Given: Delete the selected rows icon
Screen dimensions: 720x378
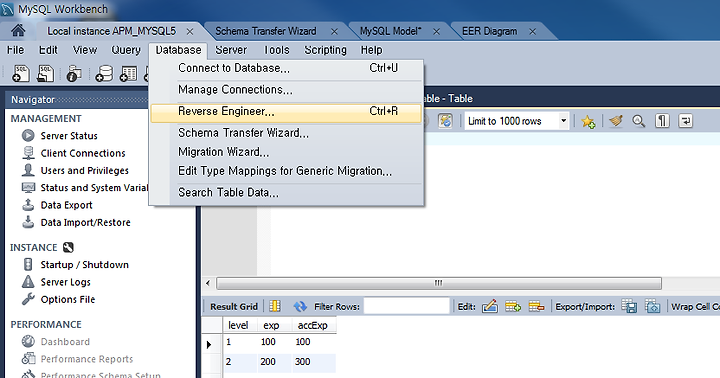Looking at the screenshot, I should (x=536, y=306).
